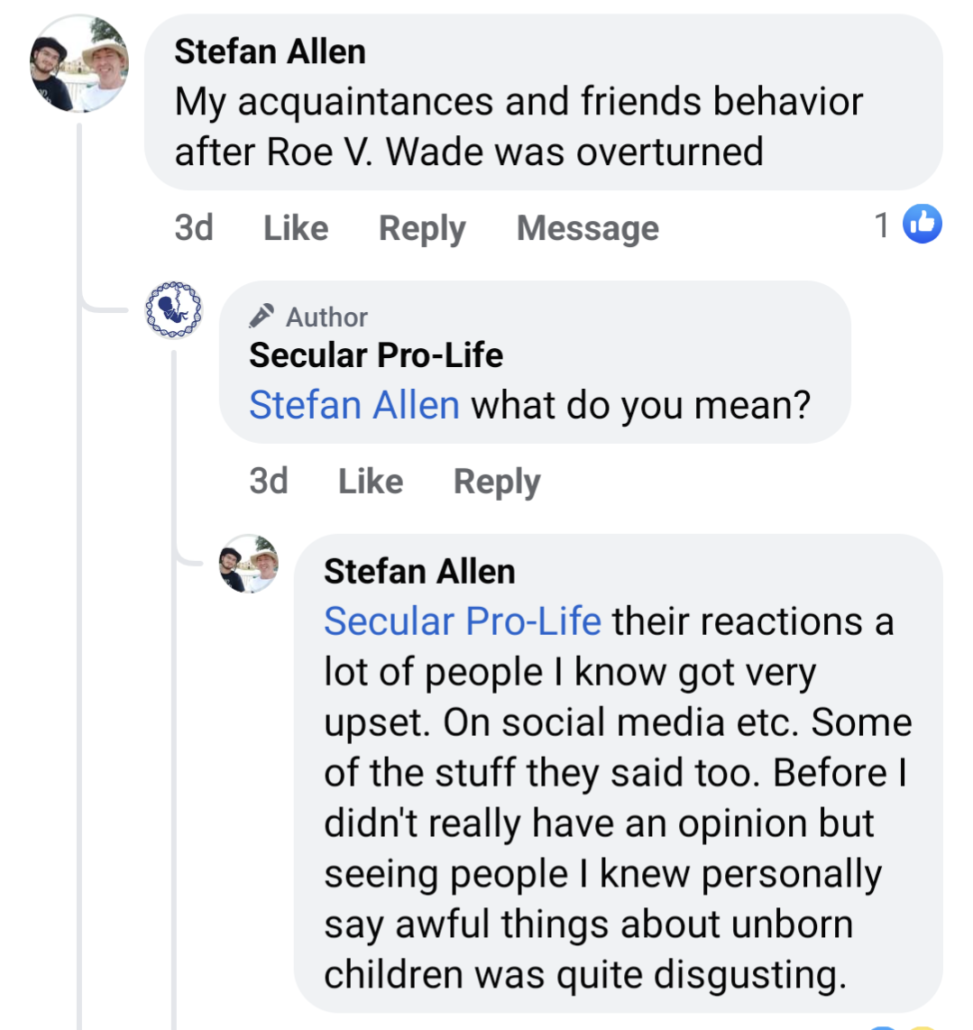The height and width of the screenshot is (1030, 973).
Task: Click blue Secular Pro-Life mention in nested reply
Action: click(x=462, y=621)
